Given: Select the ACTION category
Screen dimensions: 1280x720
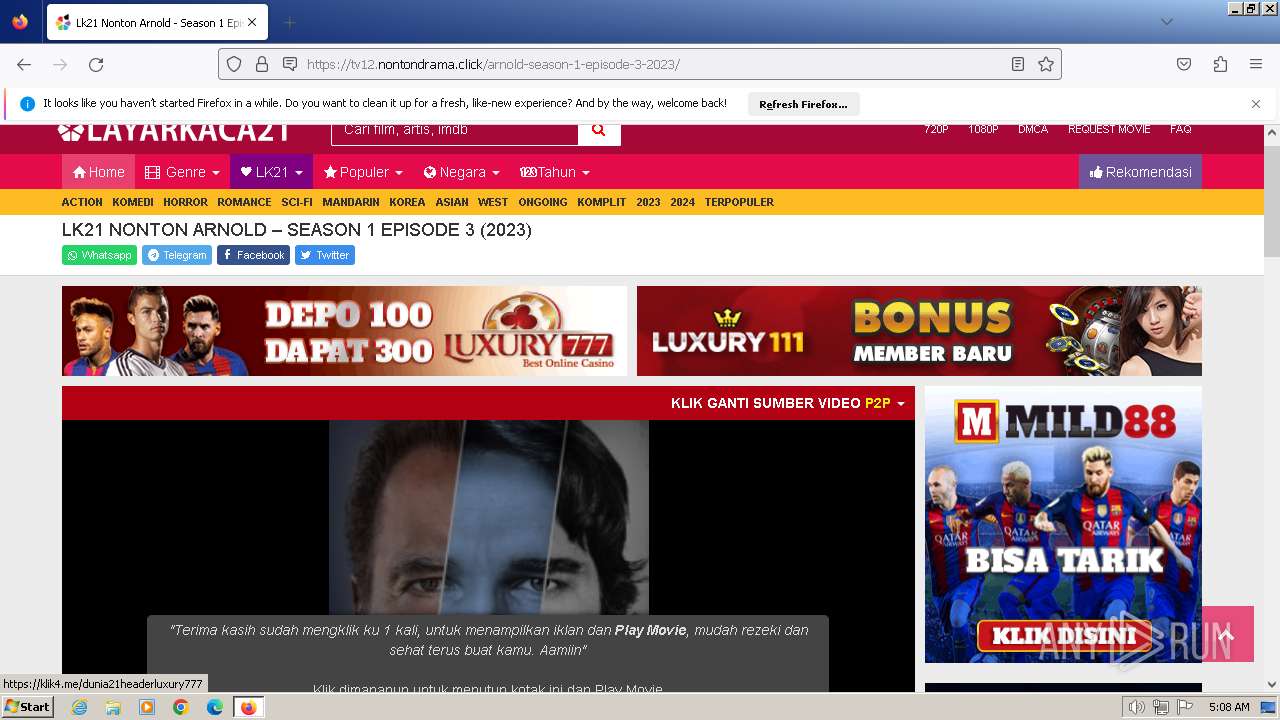Looking at the screenshot, I should 82,202.
